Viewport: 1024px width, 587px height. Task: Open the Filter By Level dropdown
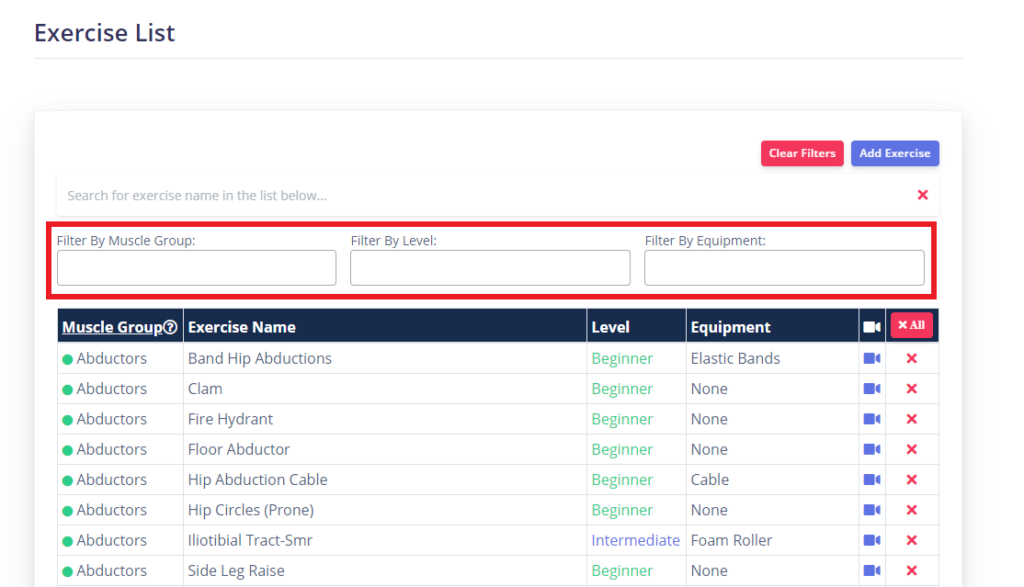[490, 268]
